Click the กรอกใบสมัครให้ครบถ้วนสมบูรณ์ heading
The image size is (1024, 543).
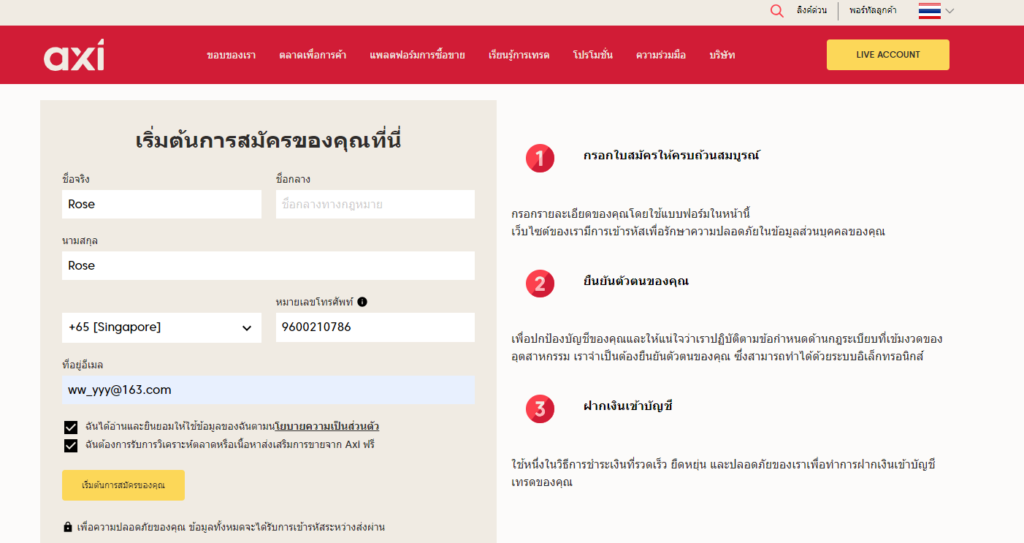(x=671, y=156)
